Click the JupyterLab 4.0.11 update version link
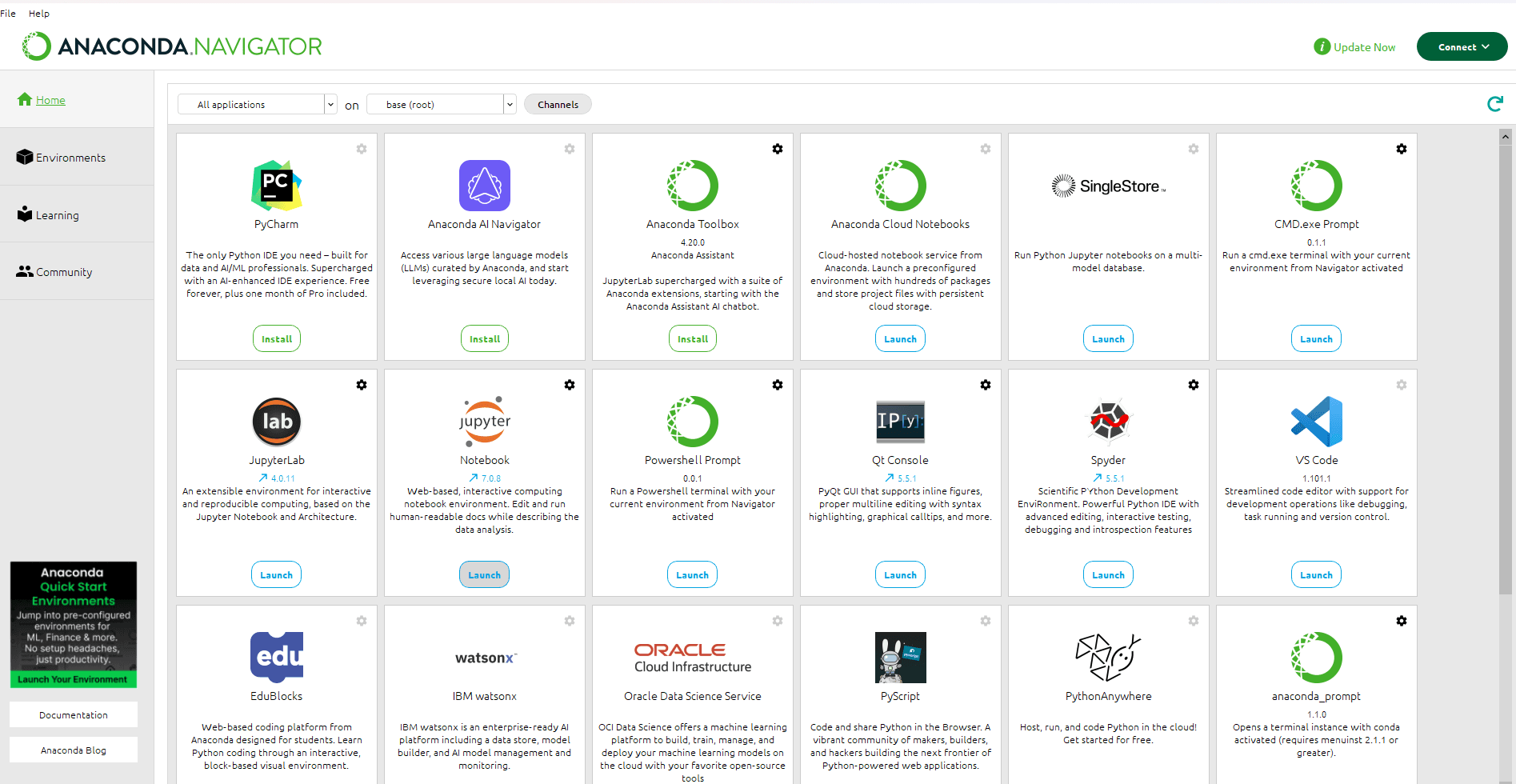Image resolution: width=1516 pixels, height=784 pixels. click(x=277, y=478)
